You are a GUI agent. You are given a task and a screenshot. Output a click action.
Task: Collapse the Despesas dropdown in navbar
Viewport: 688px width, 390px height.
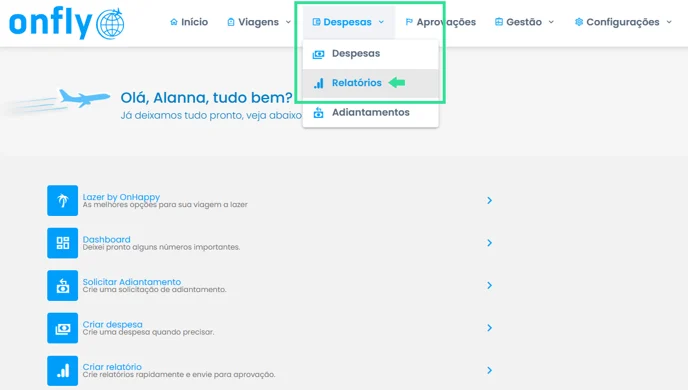point(348,22)
